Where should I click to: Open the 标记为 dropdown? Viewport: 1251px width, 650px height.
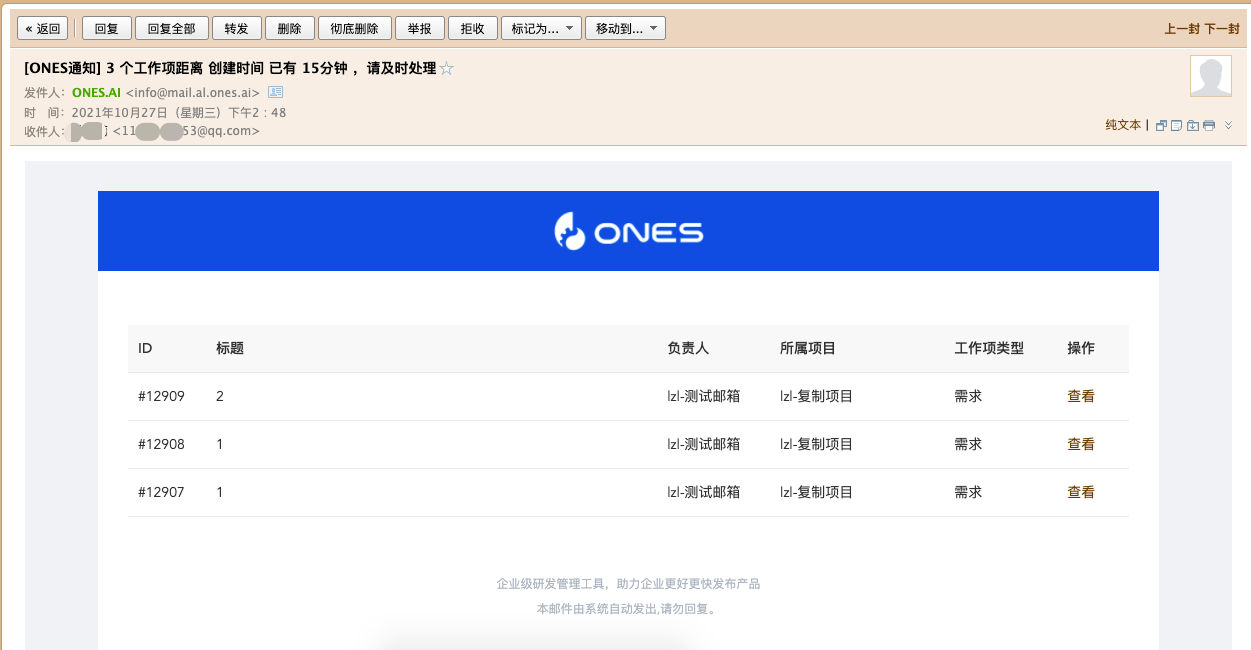click(541, 29)
